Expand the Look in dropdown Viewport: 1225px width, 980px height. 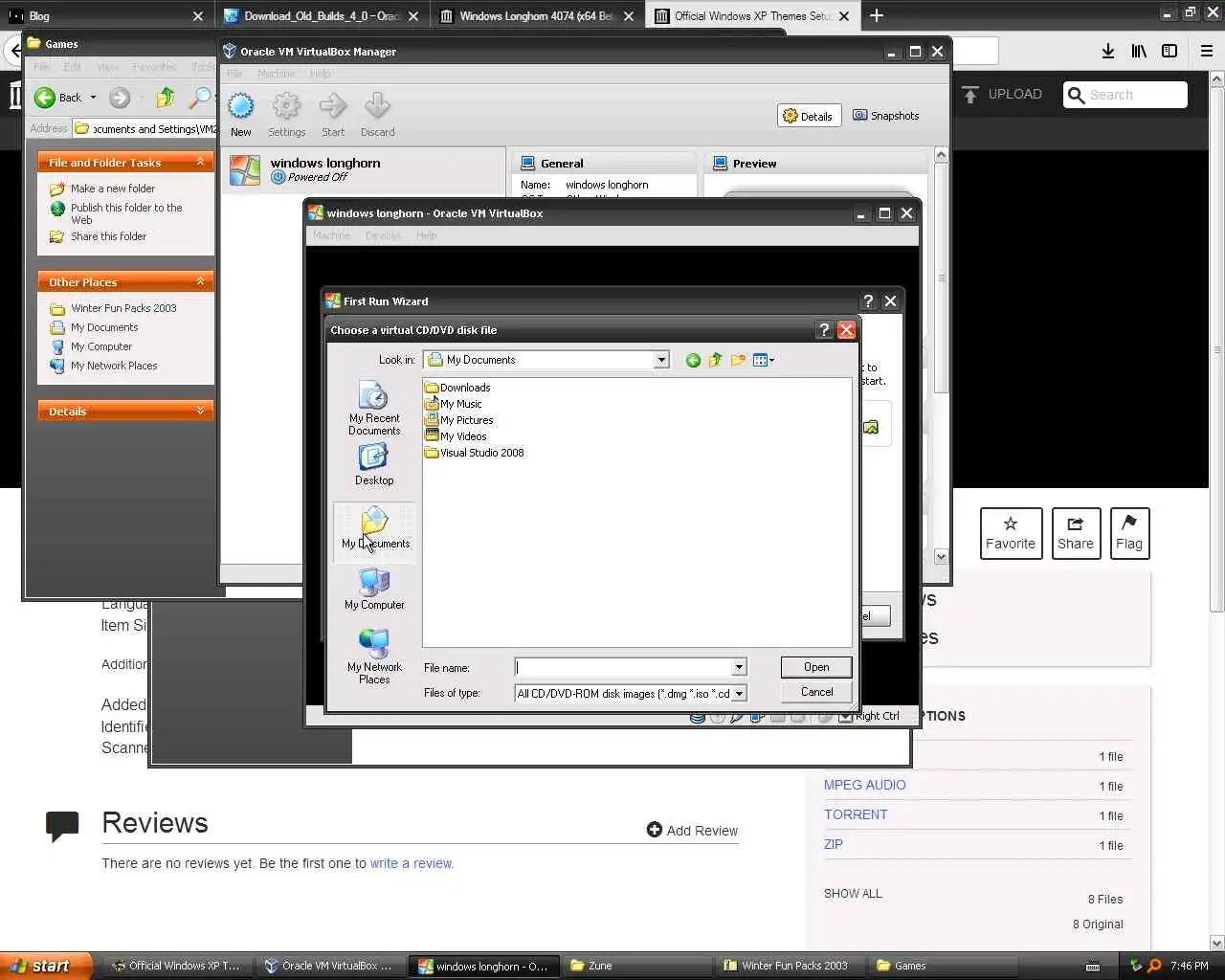661,360
